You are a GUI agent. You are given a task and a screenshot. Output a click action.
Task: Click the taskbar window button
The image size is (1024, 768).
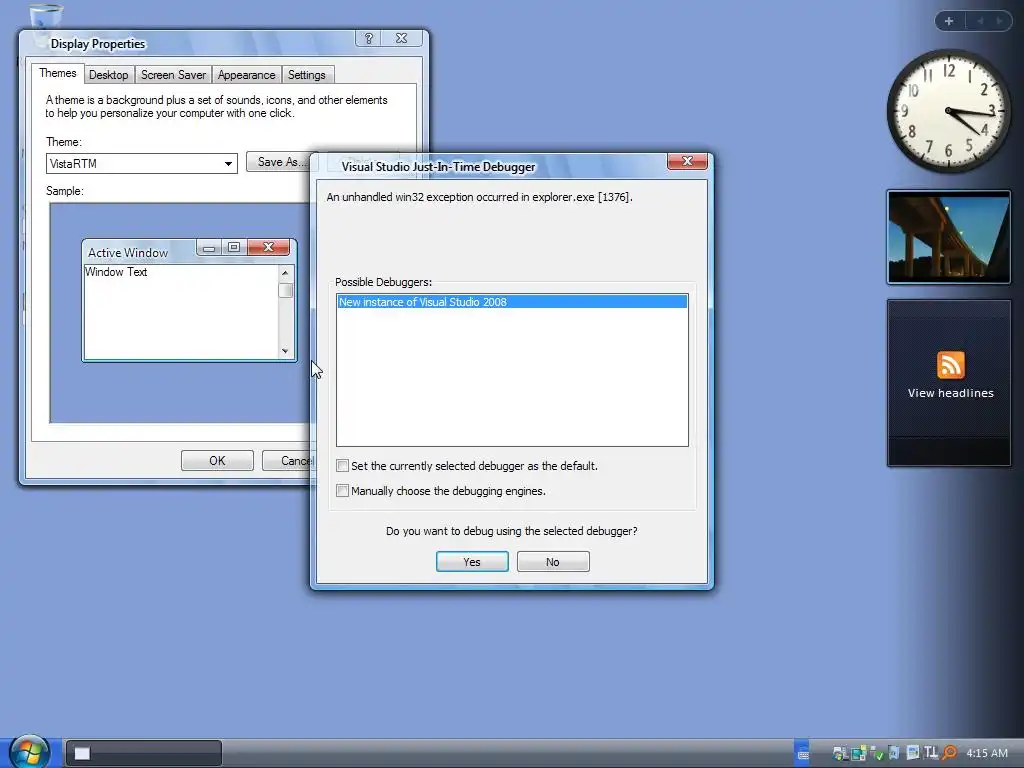[144, 754]
